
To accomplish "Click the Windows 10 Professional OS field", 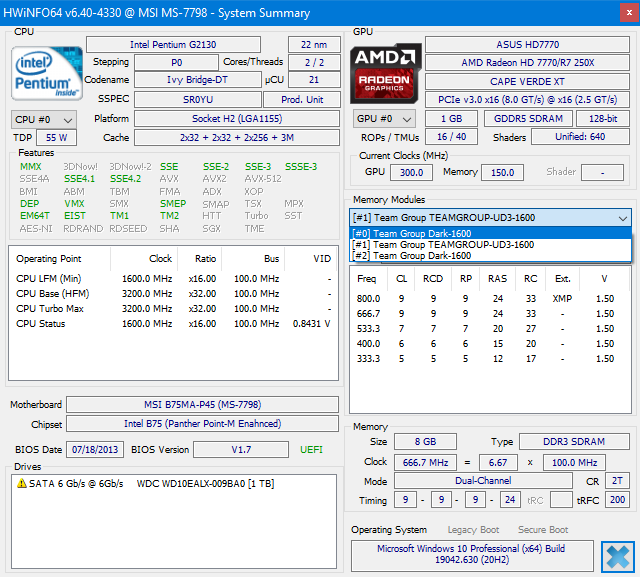I will point(472,555).
